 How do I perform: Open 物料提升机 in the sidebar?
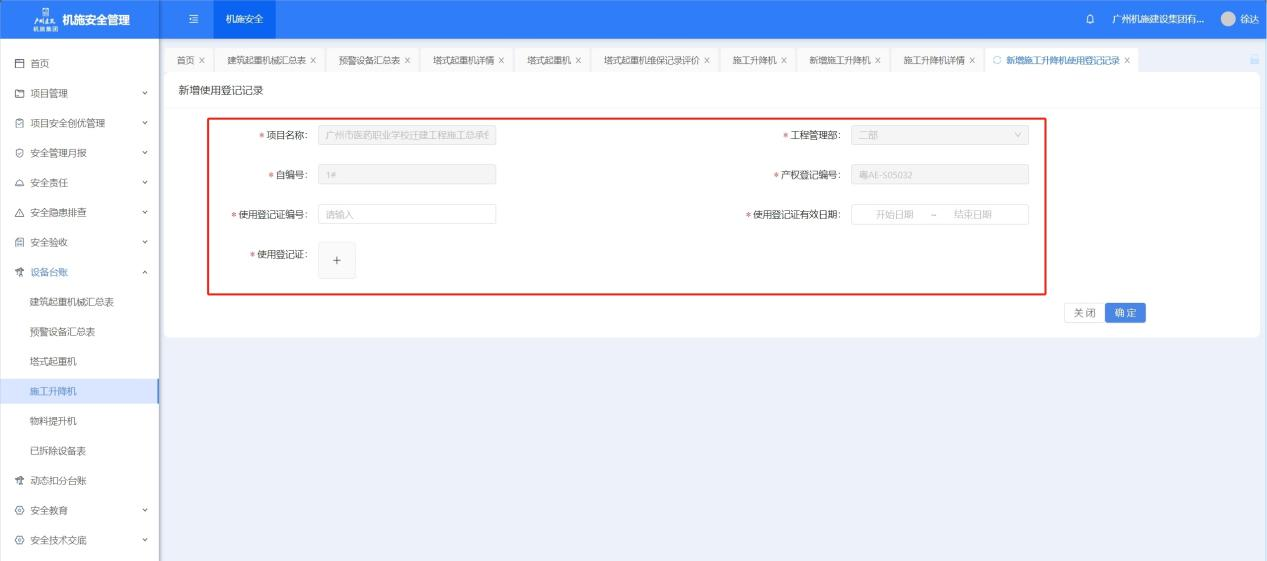[53, 421]
